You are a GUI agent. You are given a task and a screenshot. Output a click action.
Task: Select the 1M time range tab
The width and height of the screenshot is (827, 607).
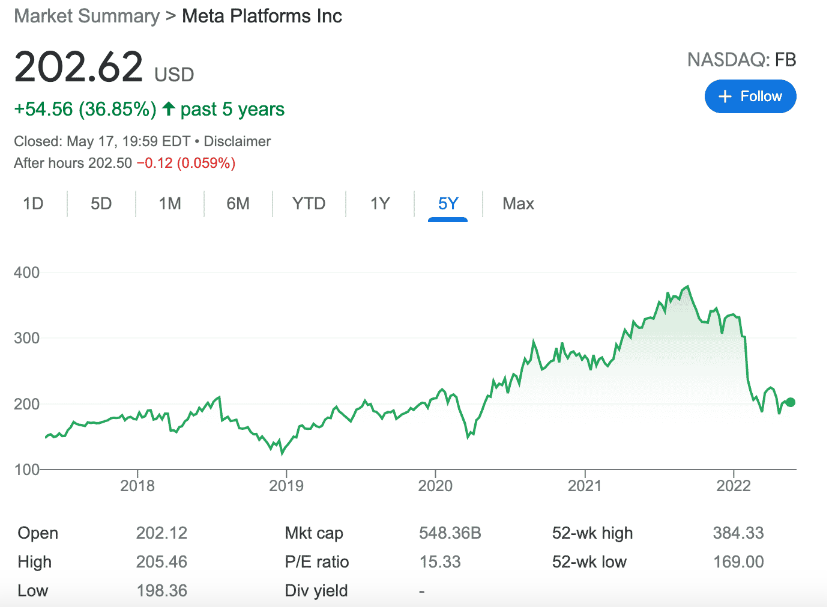tap(170, 204)
